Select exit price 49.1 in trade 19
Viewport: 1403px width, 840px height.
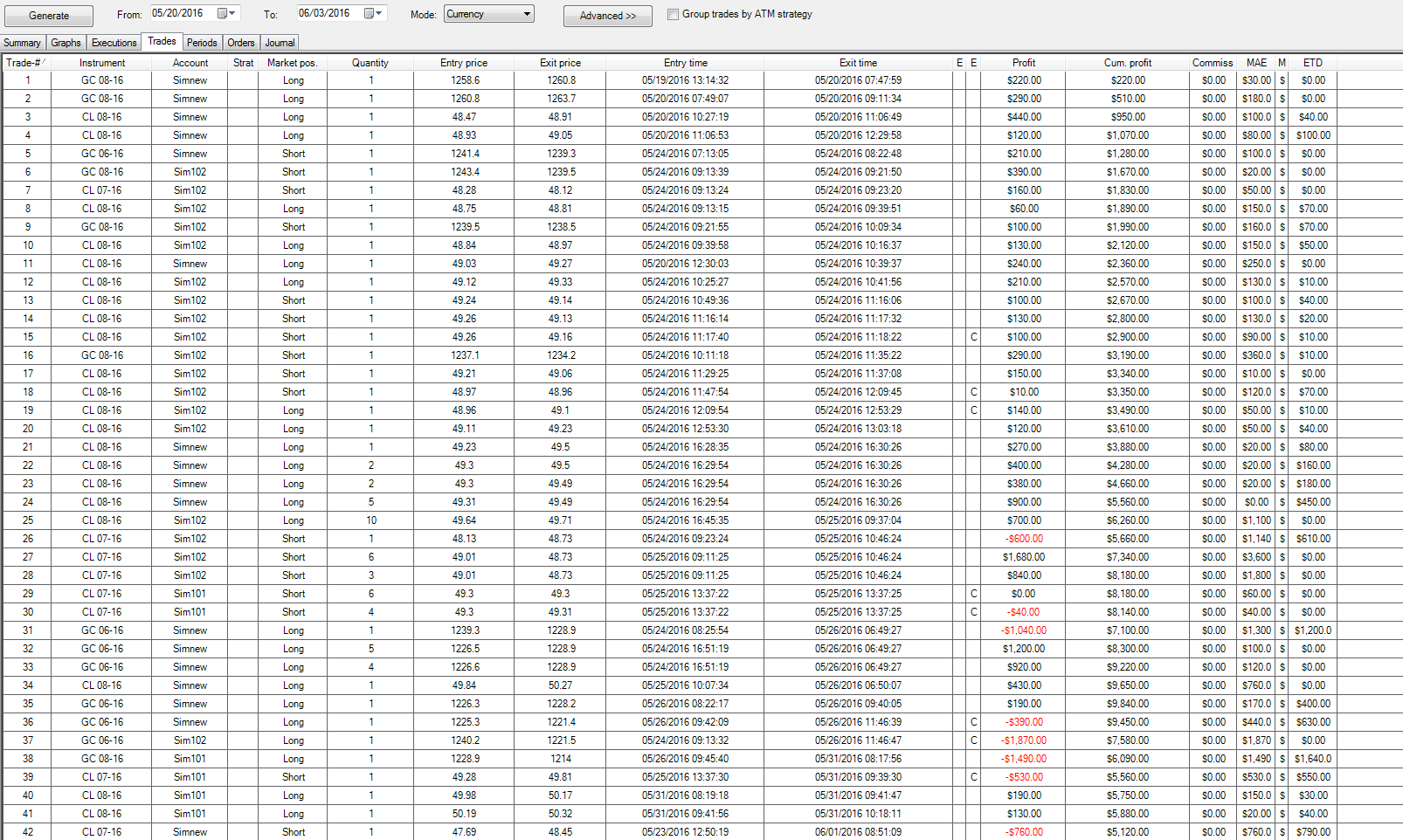(560, 410)
